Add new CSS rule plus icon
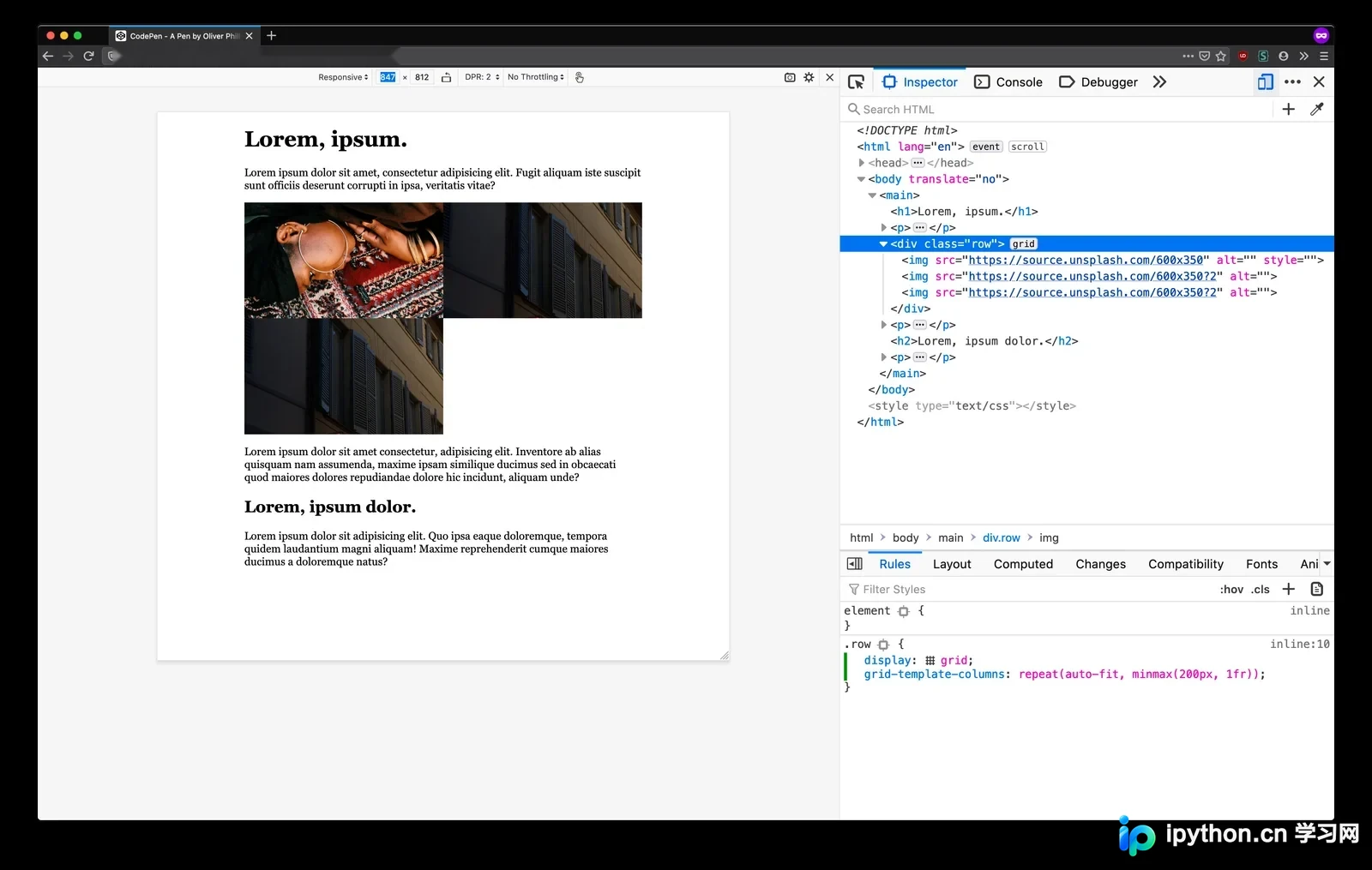The height and width of the screenshot is (870, 1372). [x=1288, y=589]
